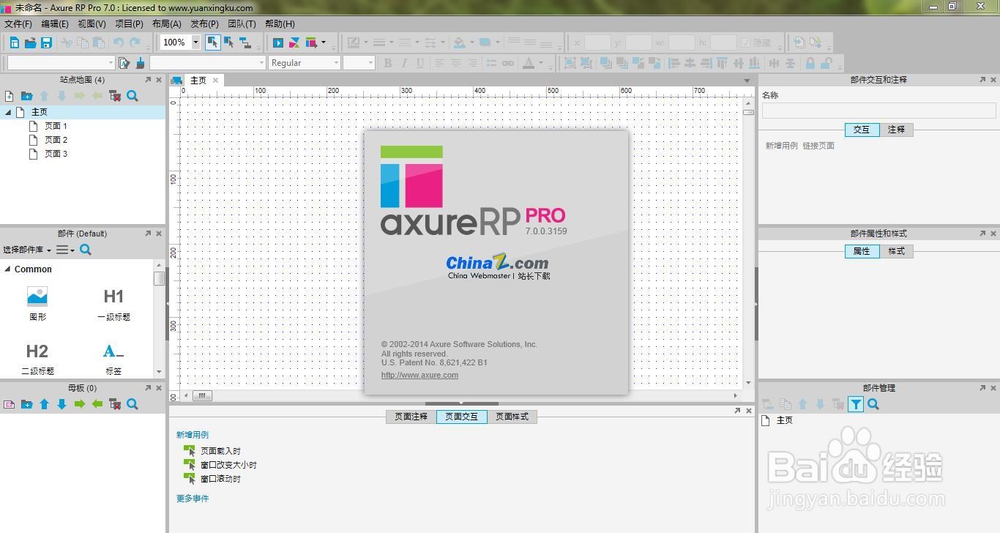1000x533 pixels.
Task: Switch to the 样式 tab in properties panel
Action: [896, 251]
